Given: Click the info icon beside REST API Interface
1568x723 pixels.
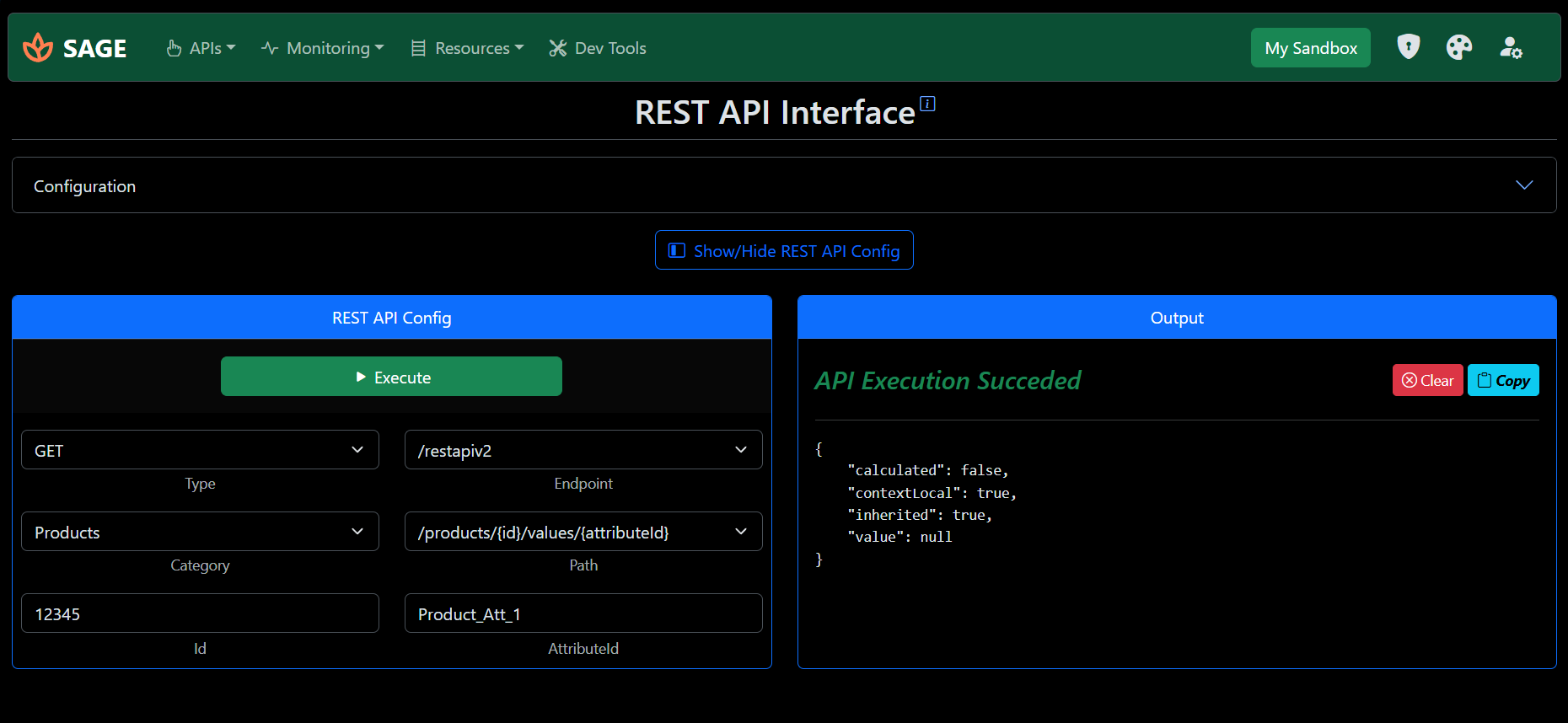Looking at the screenshot, I should click(927, 104).
